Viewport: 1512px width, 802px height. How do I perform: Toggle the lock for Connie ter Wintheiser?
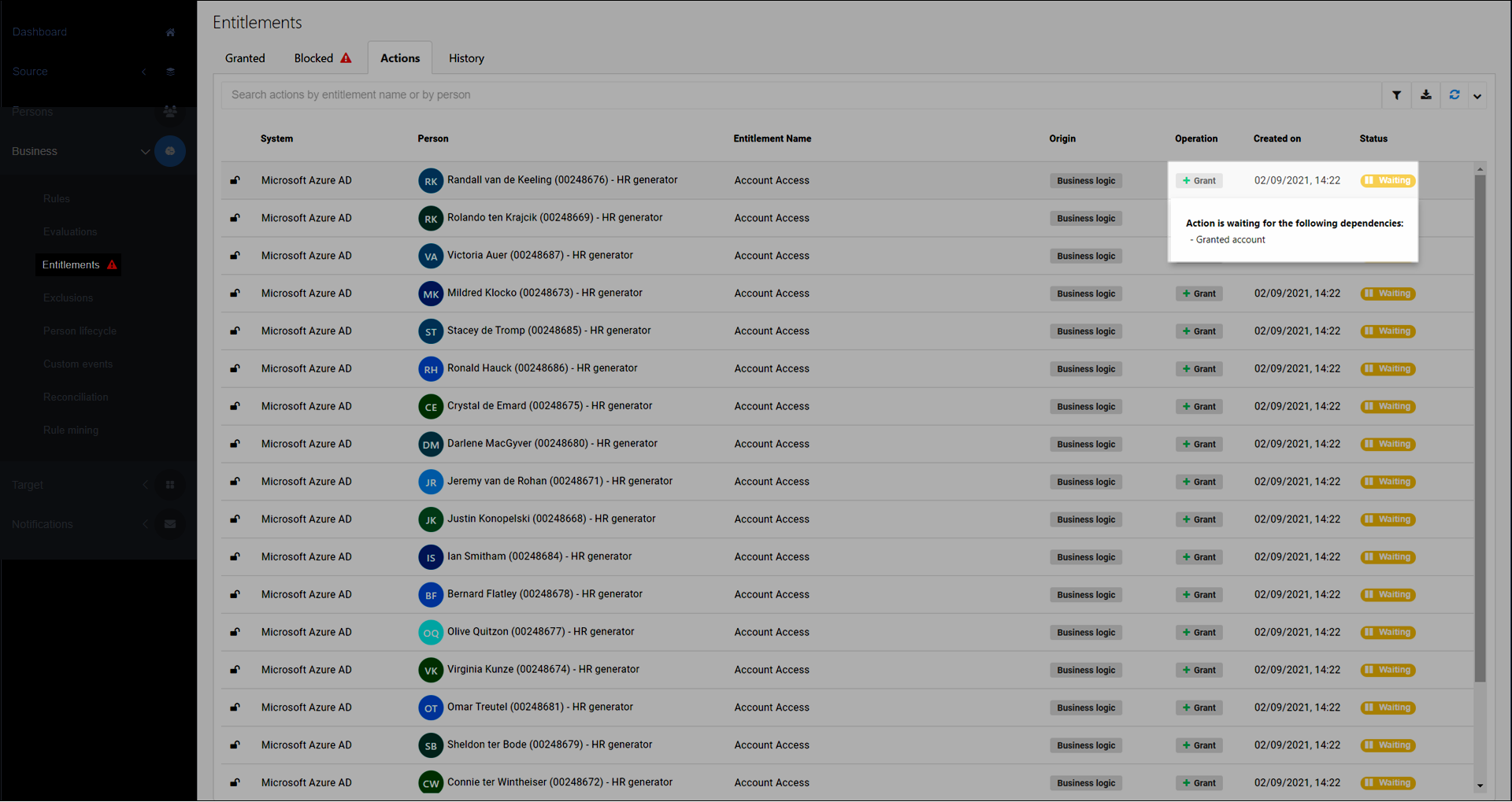point(235,782)
